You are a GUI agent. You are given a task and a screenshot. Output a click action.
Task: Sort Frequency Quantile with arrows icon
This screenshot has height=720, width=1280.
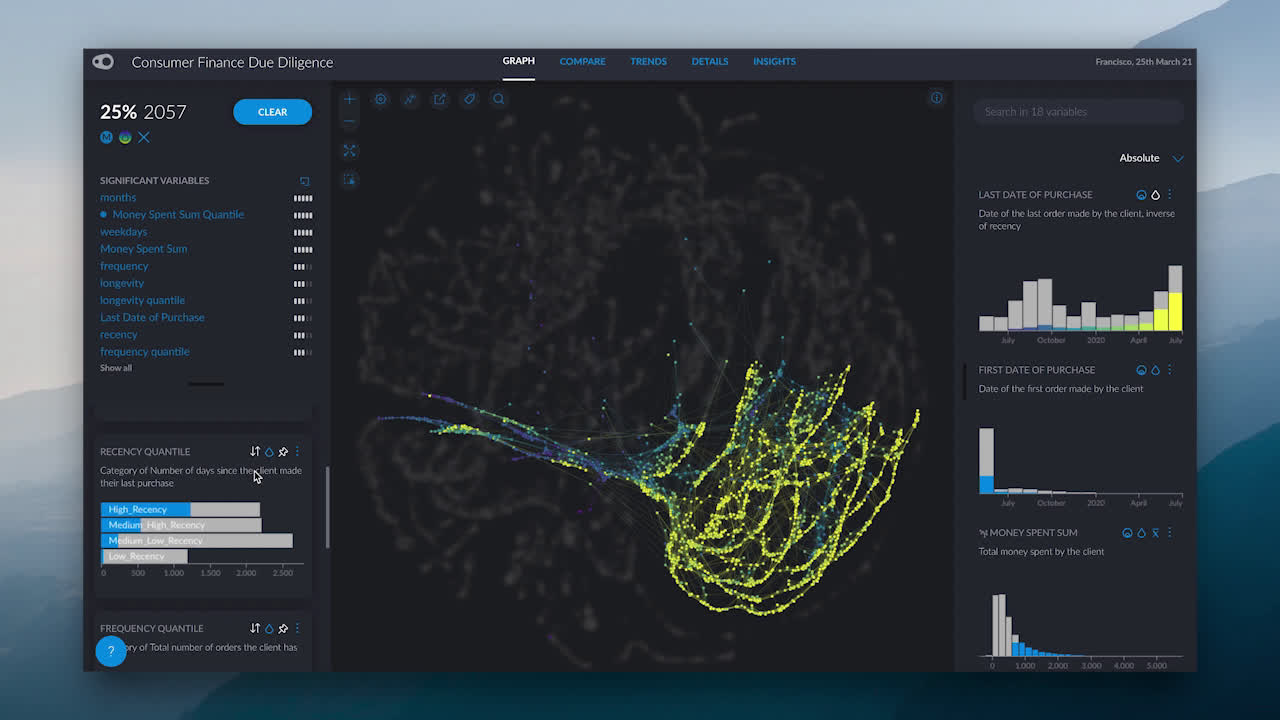[255, 628]
